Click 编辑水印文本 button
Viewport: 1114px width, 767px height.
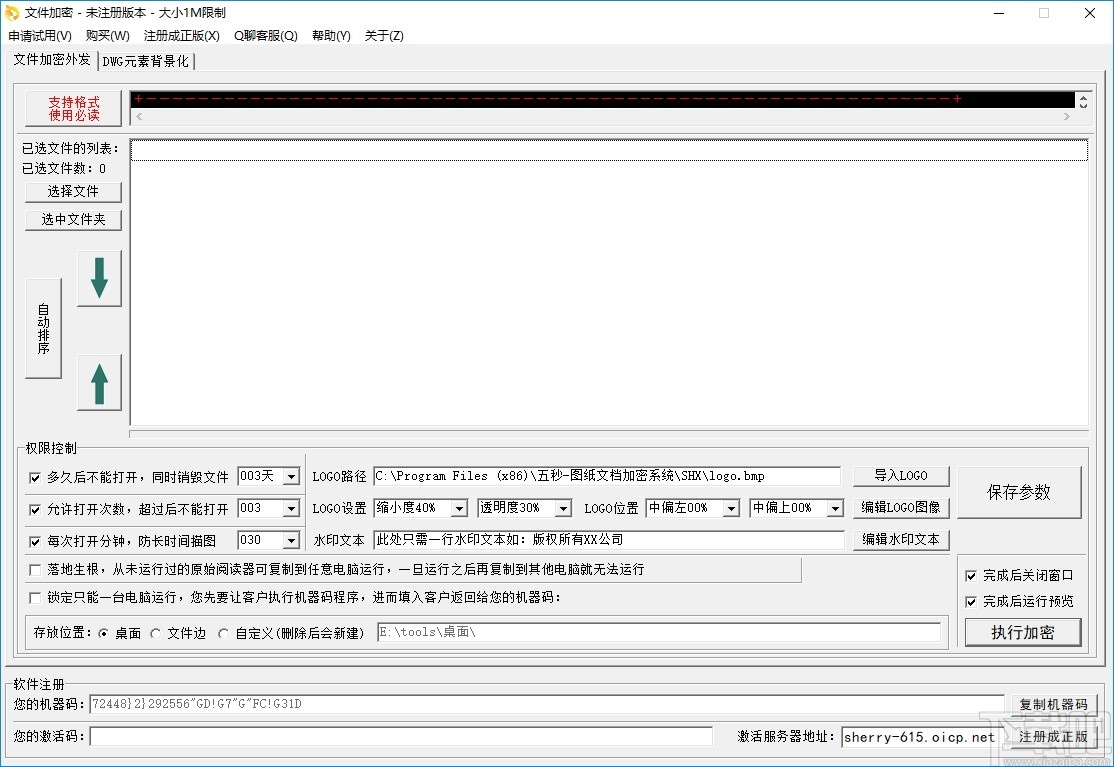[x=901, y=540]
